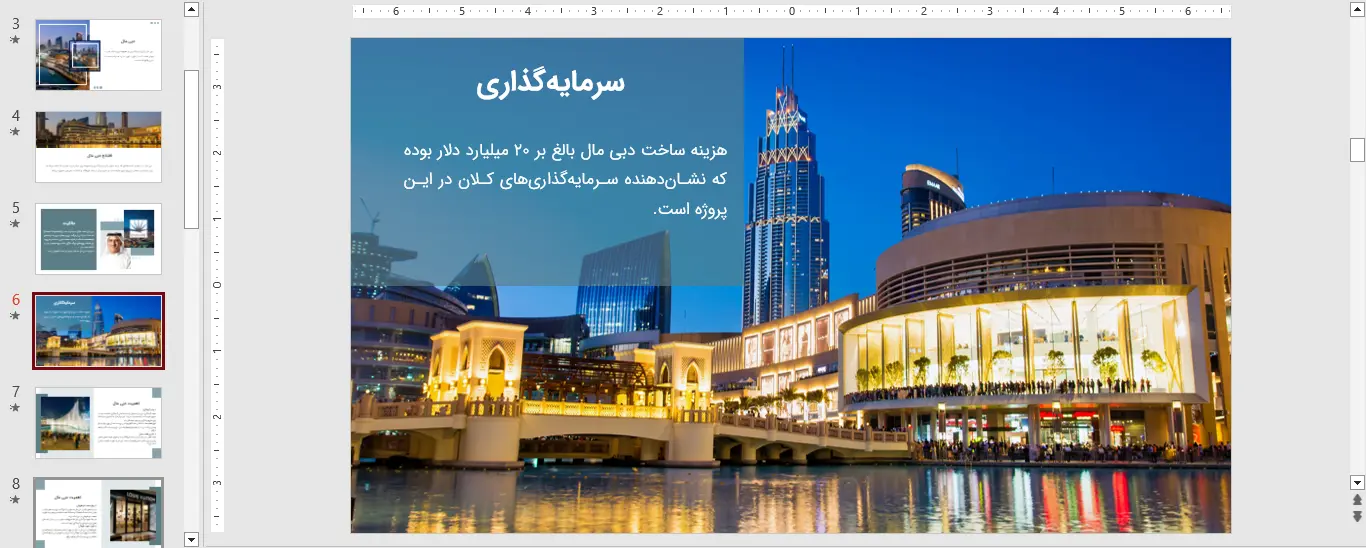Click thumbnail pane scroll up arrow
Image resolution: width=1366 pixels, height=548 pixels.
[192, 10]
